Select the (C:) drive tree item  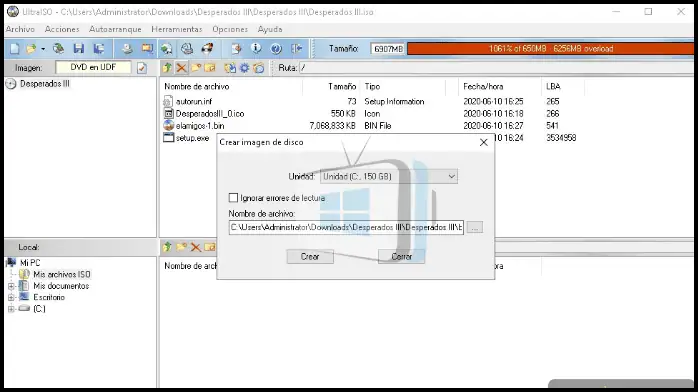click(39, 309)
